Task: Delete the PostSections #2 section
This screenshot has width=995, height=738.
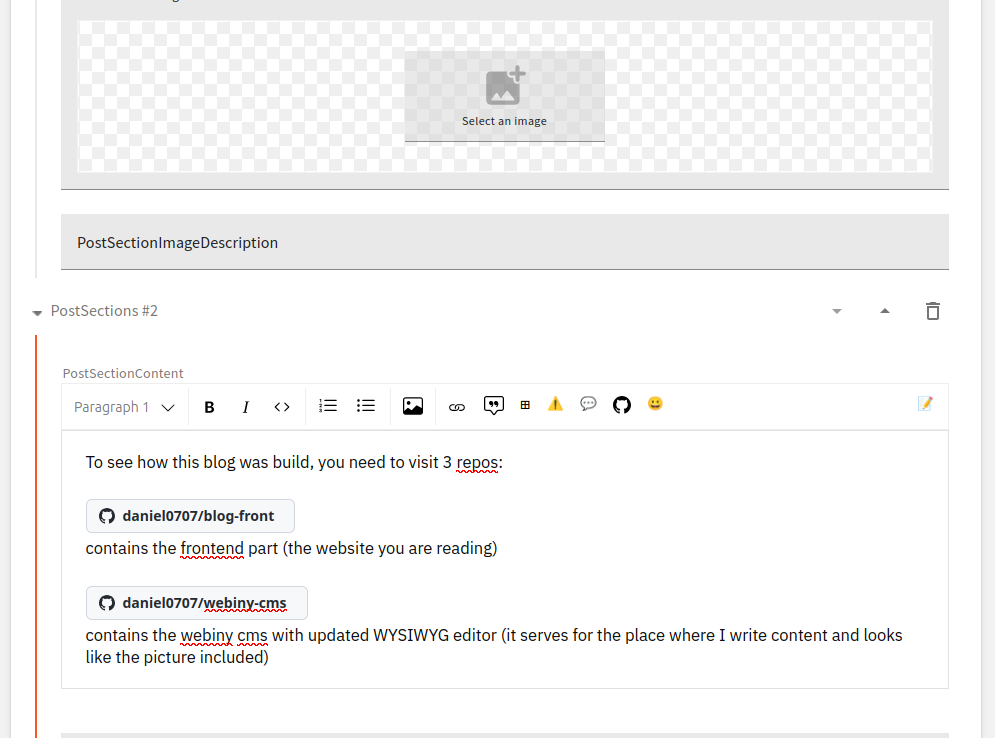Action: pyautogui.click(x=933, y=311)
